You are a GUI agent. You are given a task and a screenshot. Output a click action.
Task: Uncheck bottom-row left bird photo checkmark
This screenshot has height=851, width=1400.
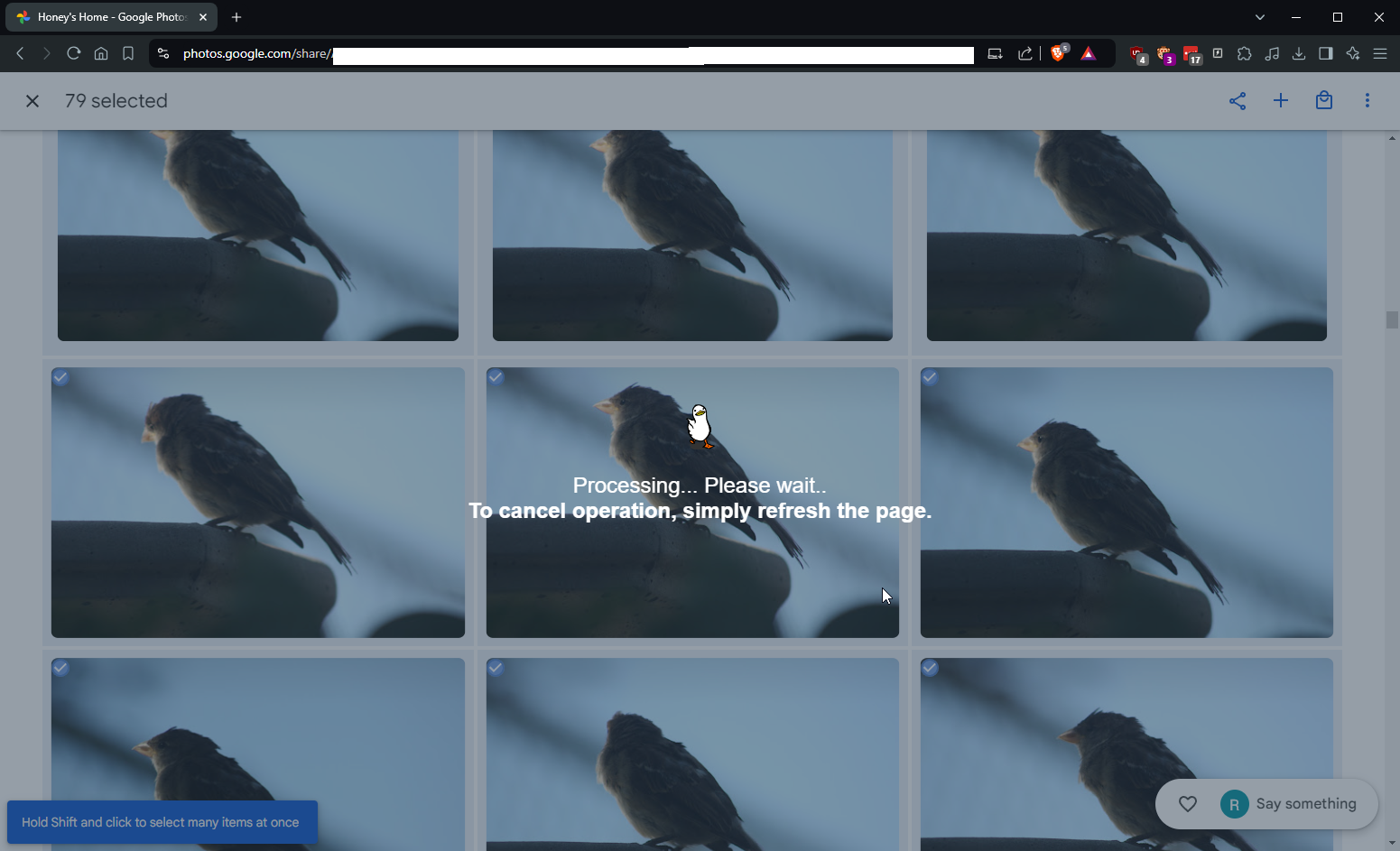60,668
